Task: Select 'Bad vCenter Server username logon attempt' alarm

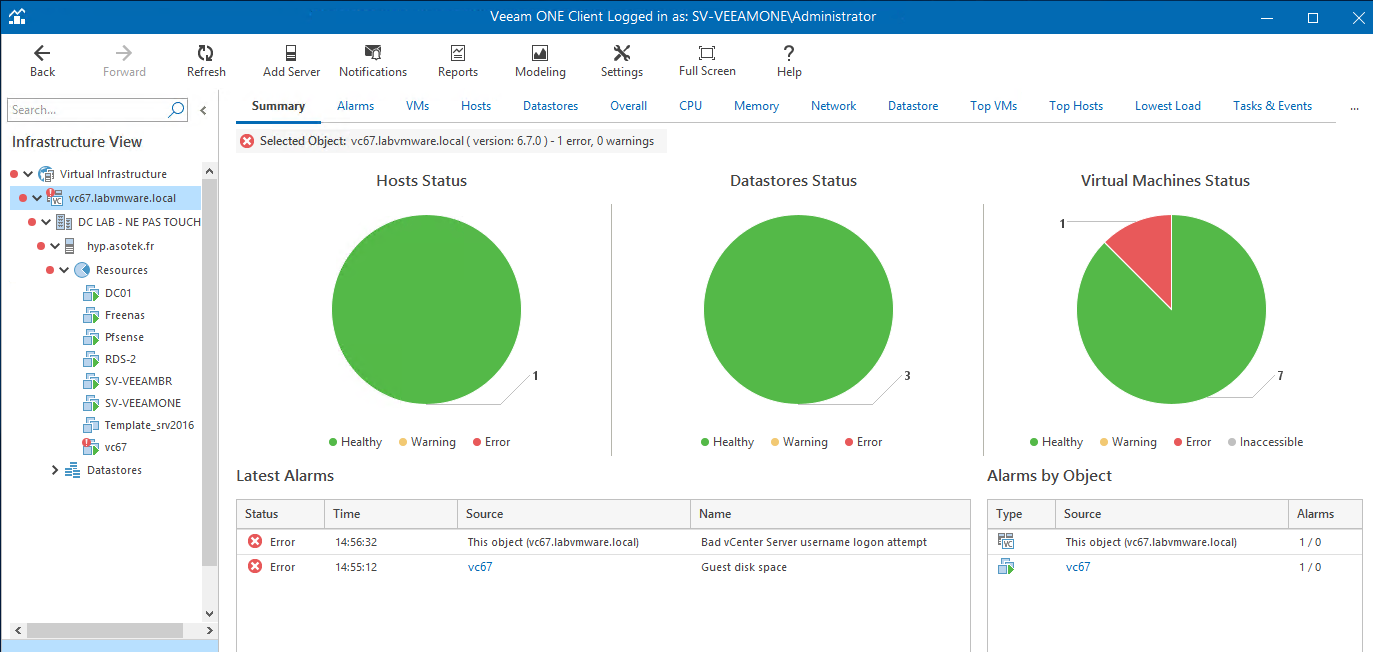Action: pyautogui.click(x=814, y=542)
